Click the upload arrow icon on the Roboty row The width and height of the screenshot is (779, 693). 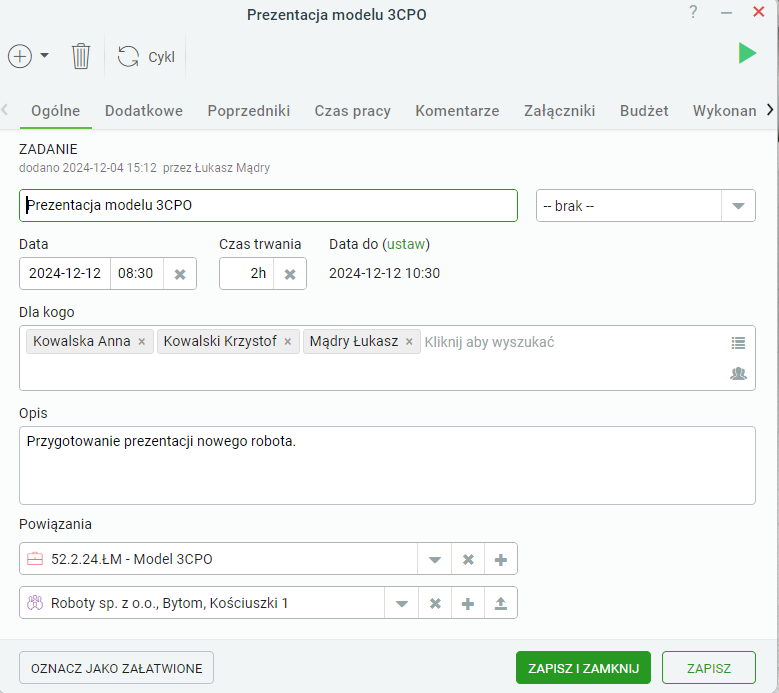tap(501, 604)
